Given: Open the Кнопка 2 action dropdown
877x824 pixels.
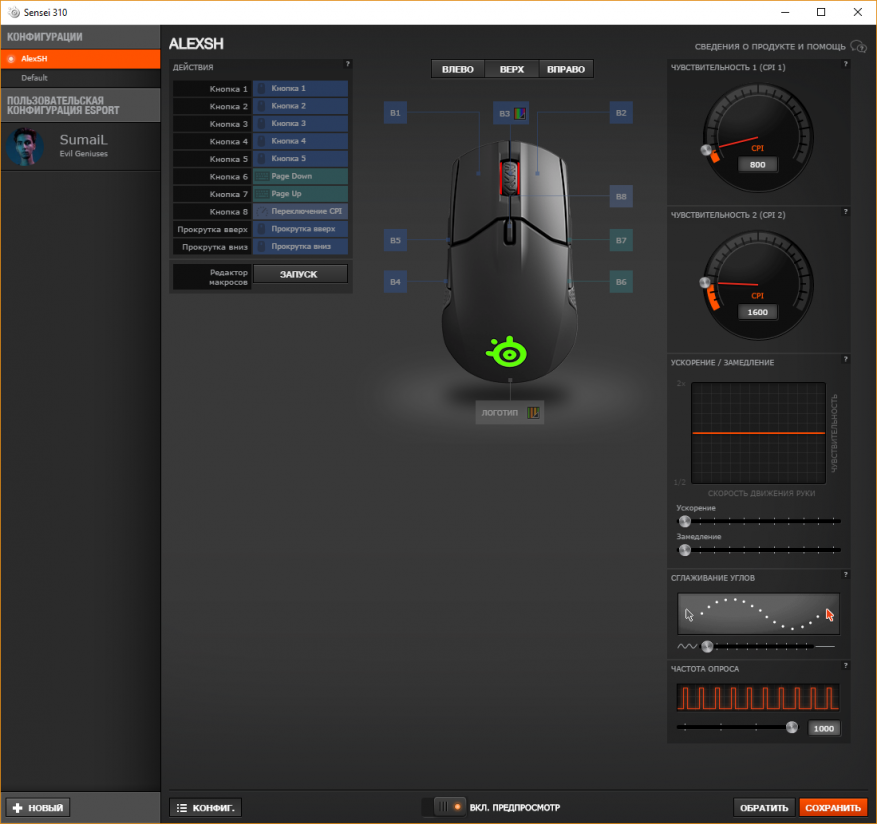Looking at the screenshot, I should point(300,106).
